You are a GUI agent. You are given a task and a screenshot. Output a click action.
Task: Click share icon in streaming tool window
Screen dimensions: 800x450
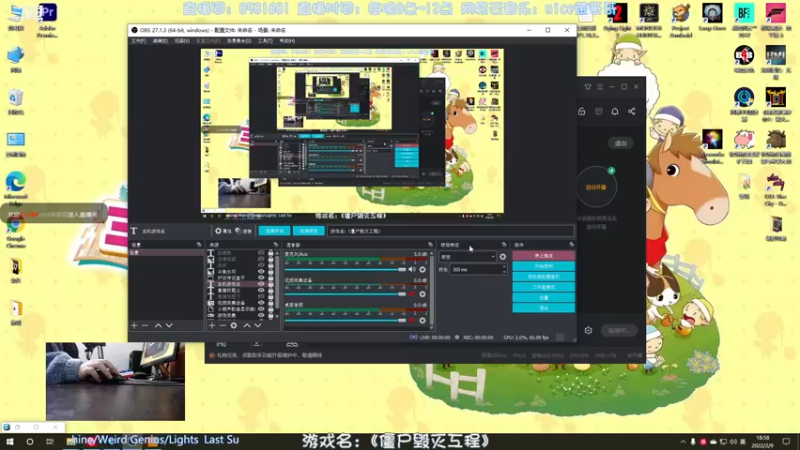pos(632,111)
